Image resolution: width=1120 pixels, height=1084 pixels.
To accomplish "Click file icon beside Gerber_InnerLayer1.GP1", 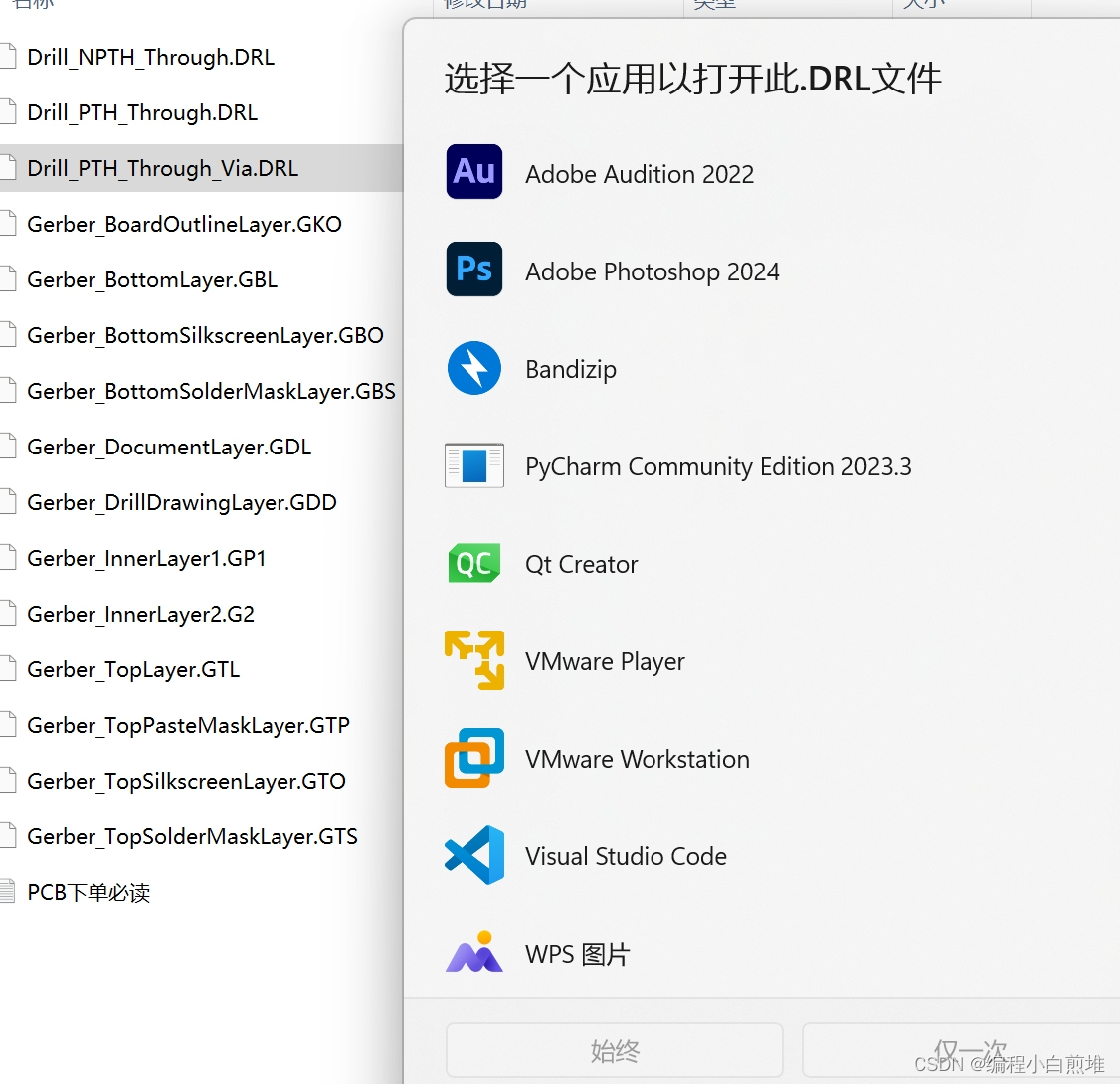I will 7,558.
